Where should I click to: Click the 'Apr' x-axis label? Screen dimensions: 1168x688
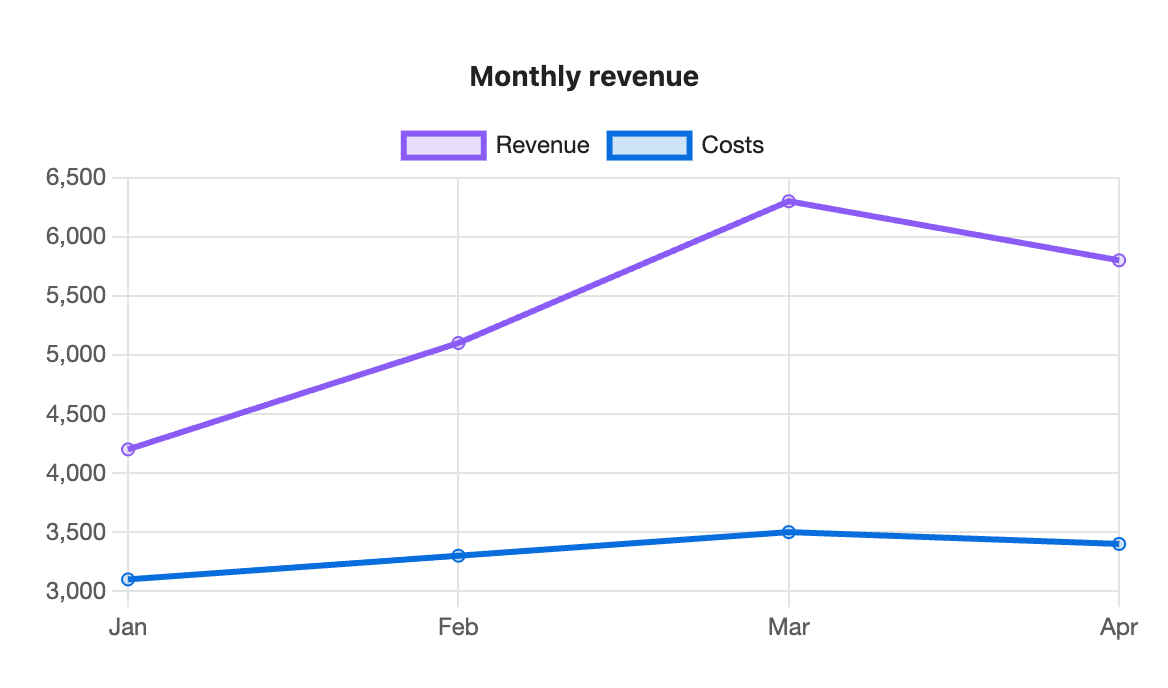click(1119, 627)
